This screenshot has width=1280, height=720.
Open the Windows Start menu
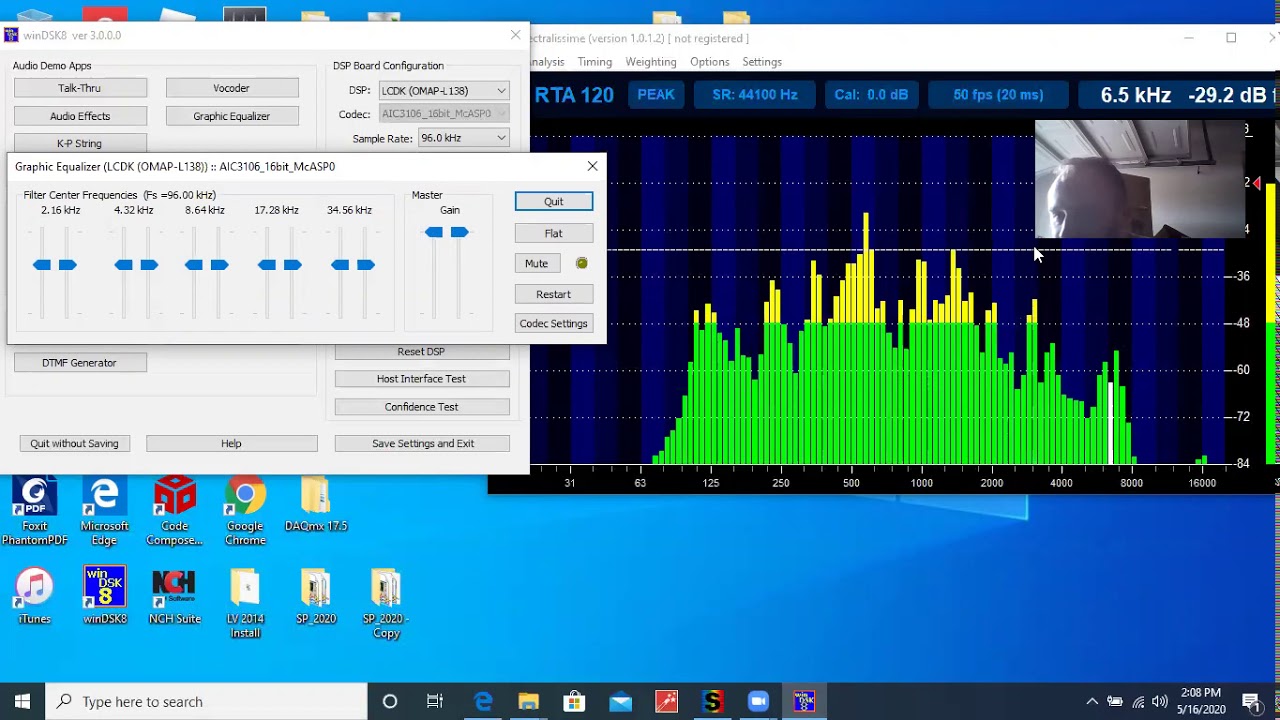click(x=22, y=701)
